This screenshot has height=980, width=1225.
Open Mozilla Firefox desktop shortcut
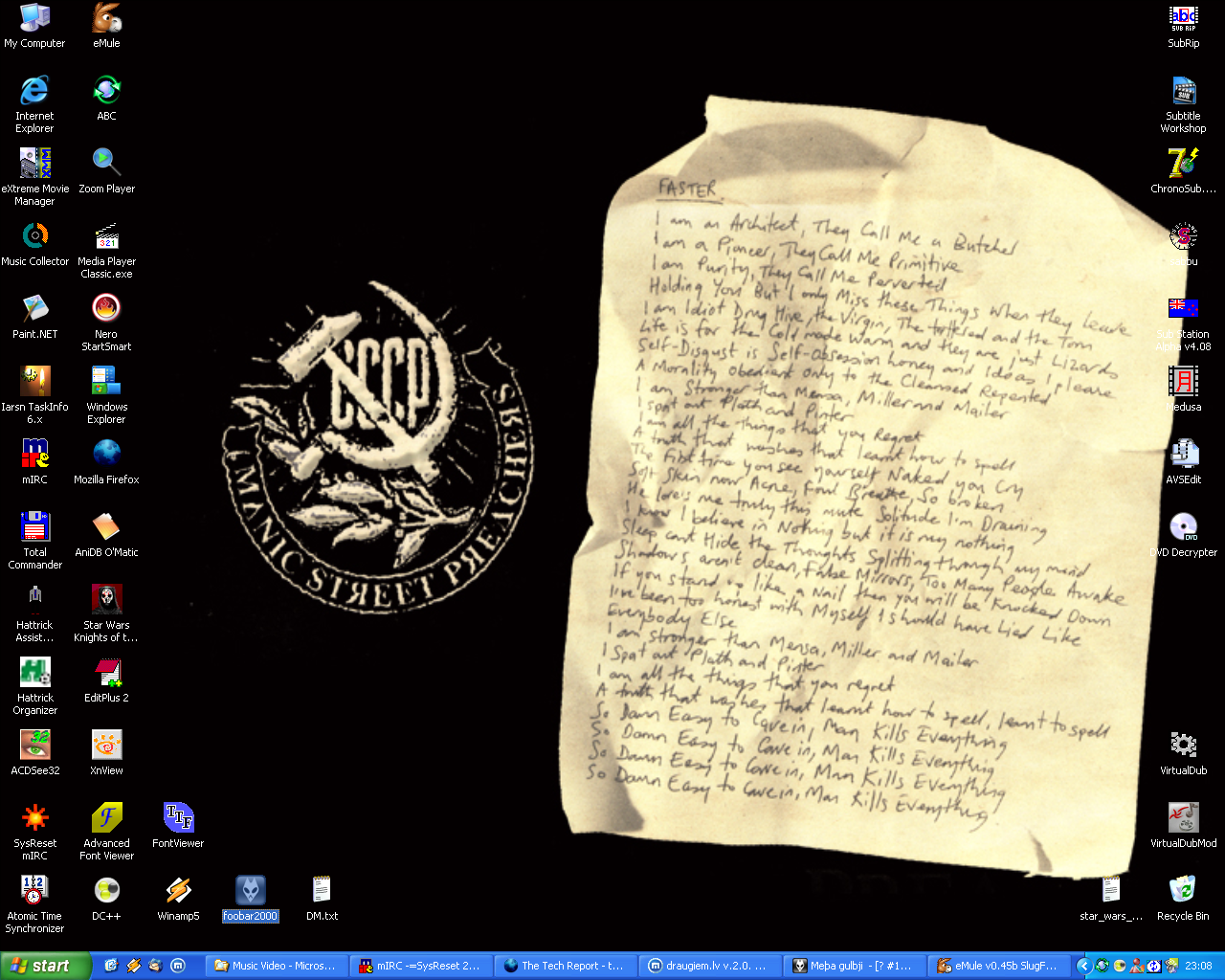pyautogui.click(x=106, y=462)
